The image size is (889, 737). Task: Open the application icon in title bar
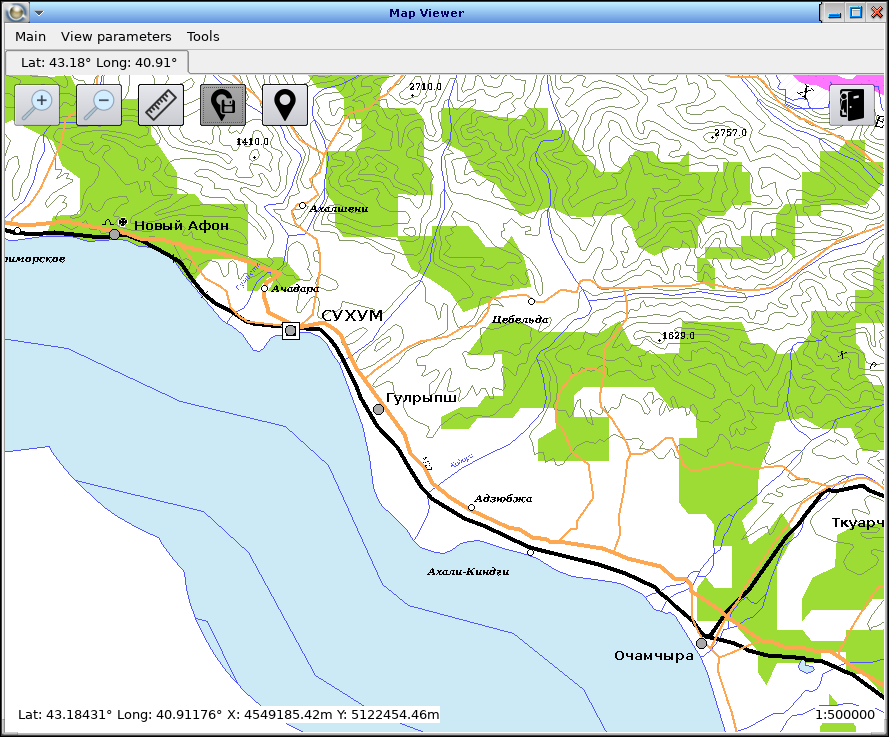point(15,12)
